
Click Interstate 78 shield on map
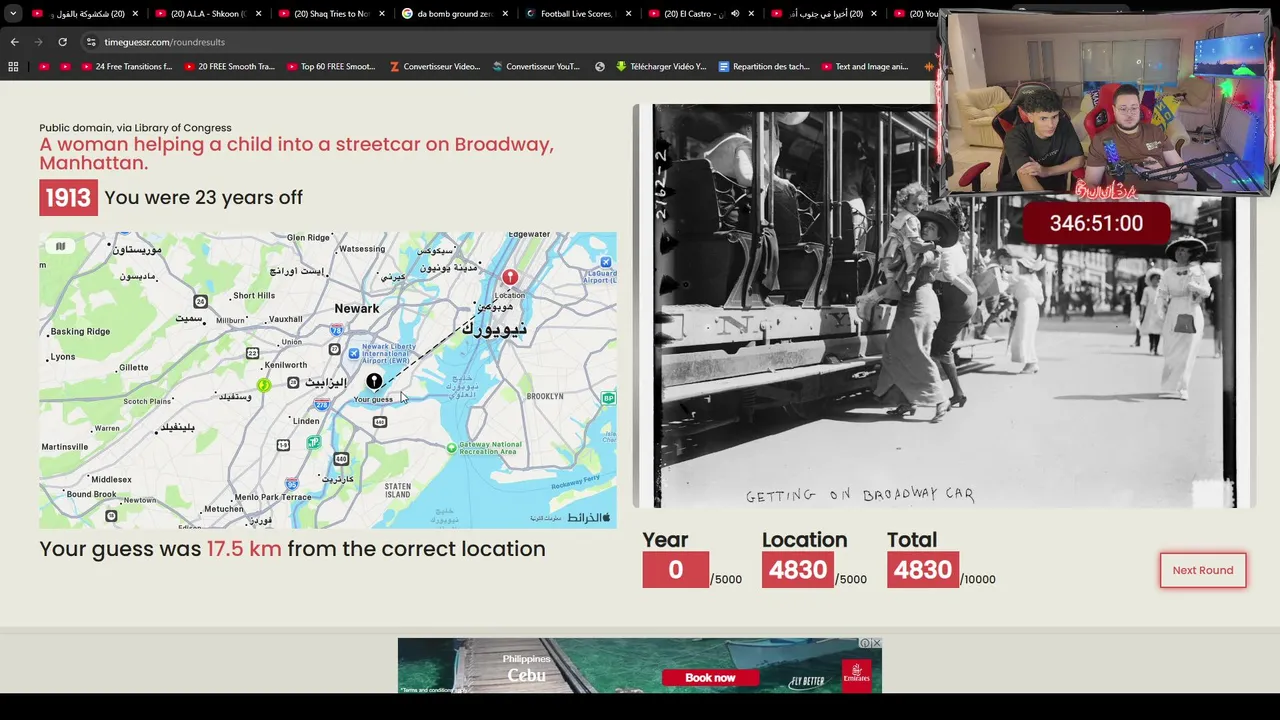336,330
